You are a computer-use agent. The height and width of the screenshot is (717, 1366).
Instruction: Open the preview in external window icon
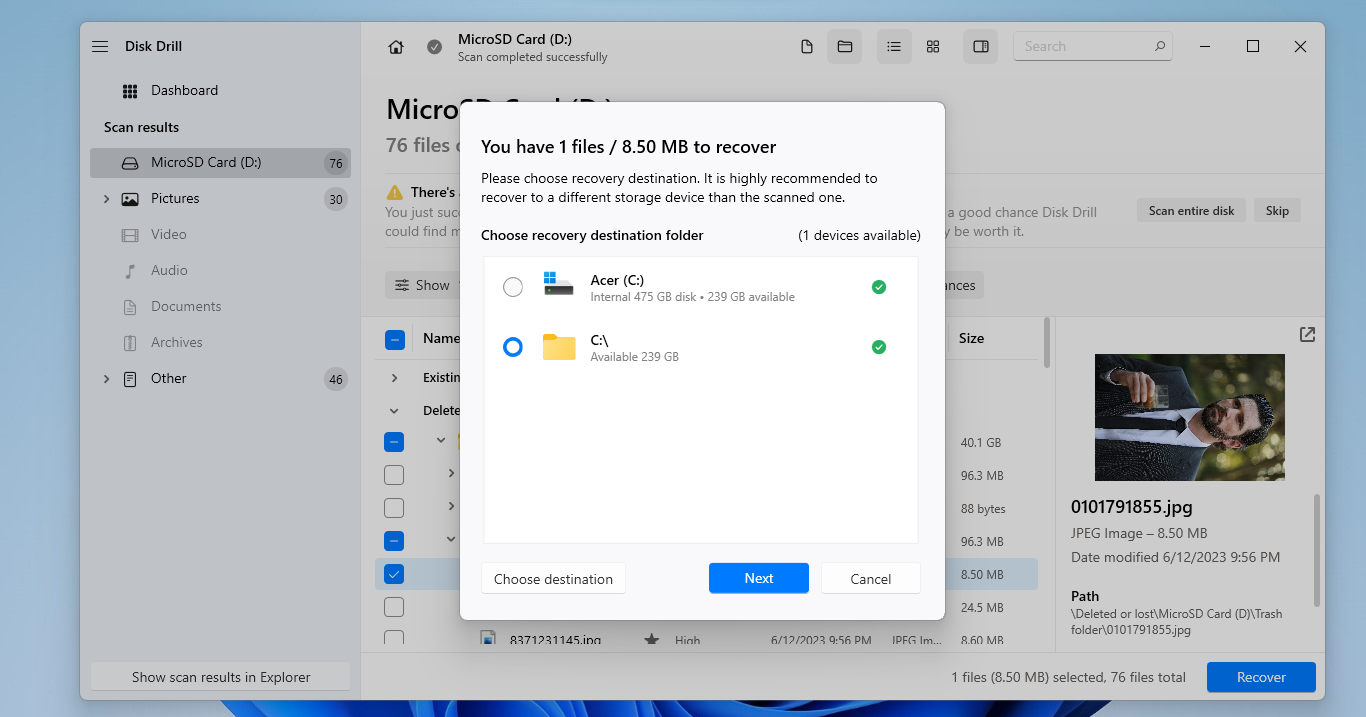click(x=1307, y=335)
